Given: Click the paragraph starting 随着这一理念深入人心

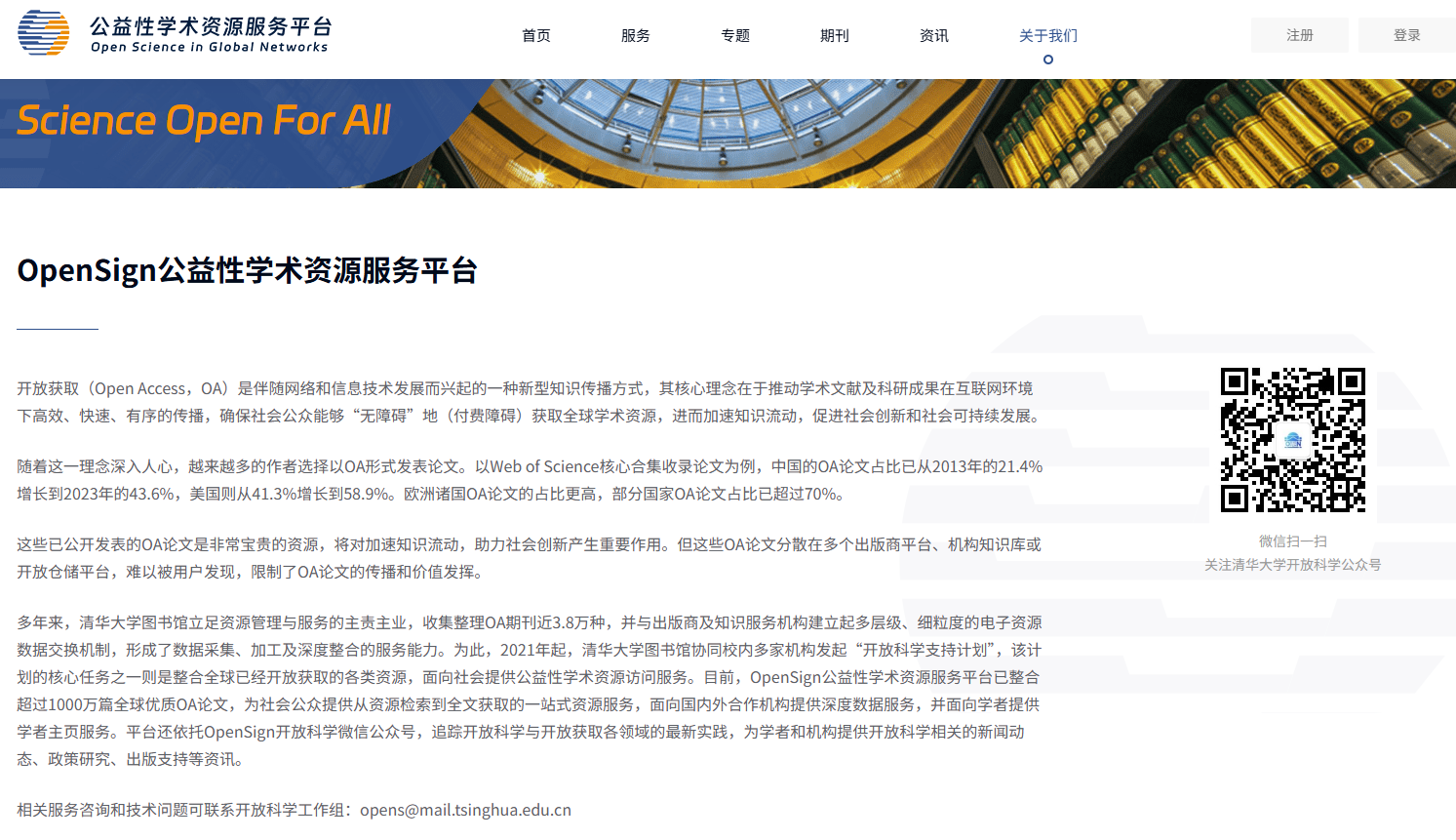Looking at the screenshot, I should click(531, 480).
